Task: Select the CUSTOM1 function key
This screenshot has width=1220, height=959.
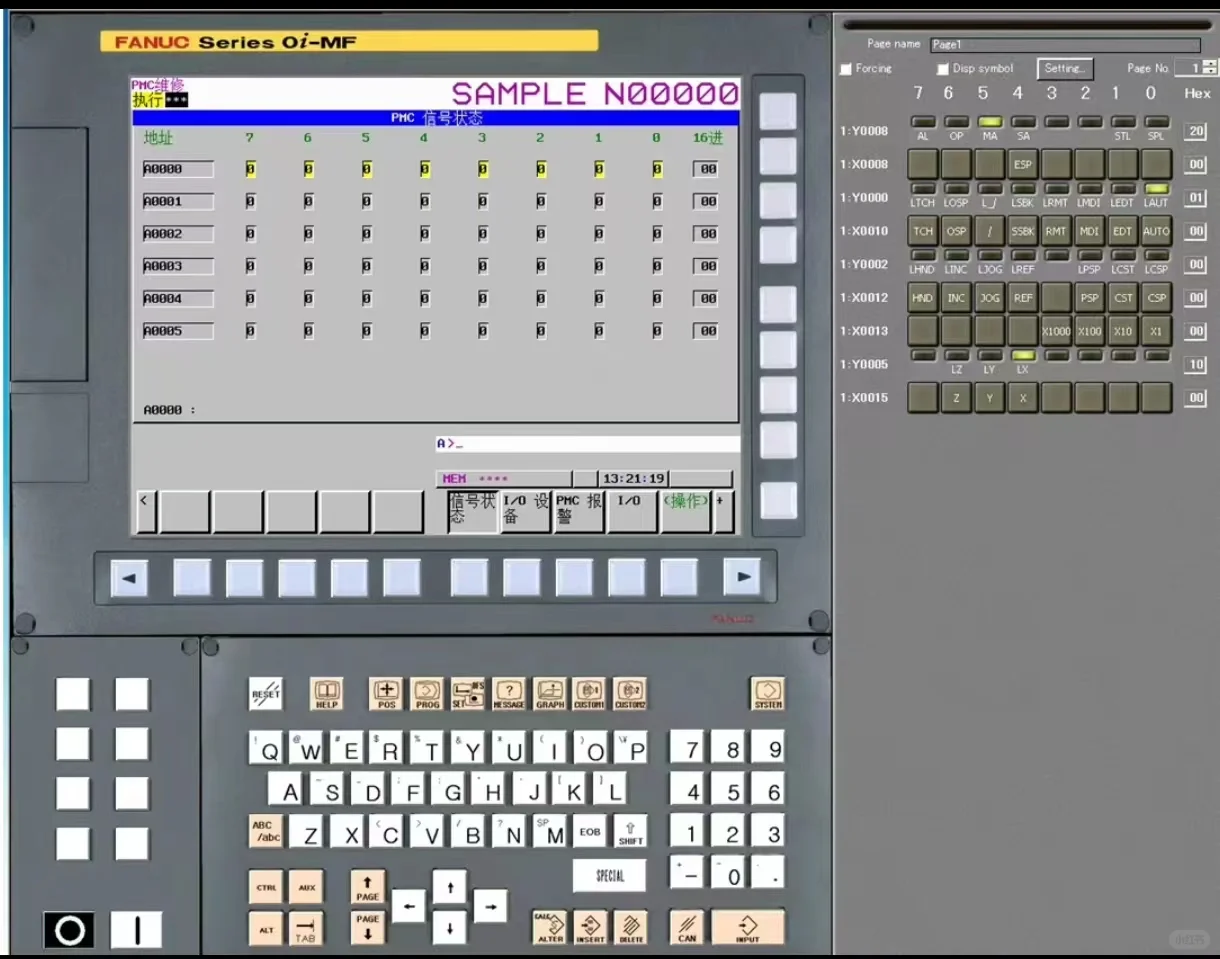Action: (589, 693)
